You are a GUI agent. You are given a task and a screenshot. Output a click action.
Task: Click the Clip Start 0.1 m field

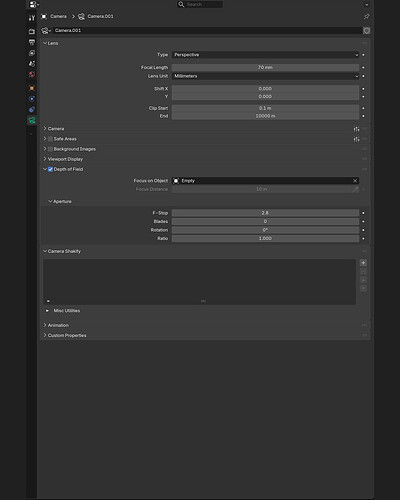[x=265, y=108]
